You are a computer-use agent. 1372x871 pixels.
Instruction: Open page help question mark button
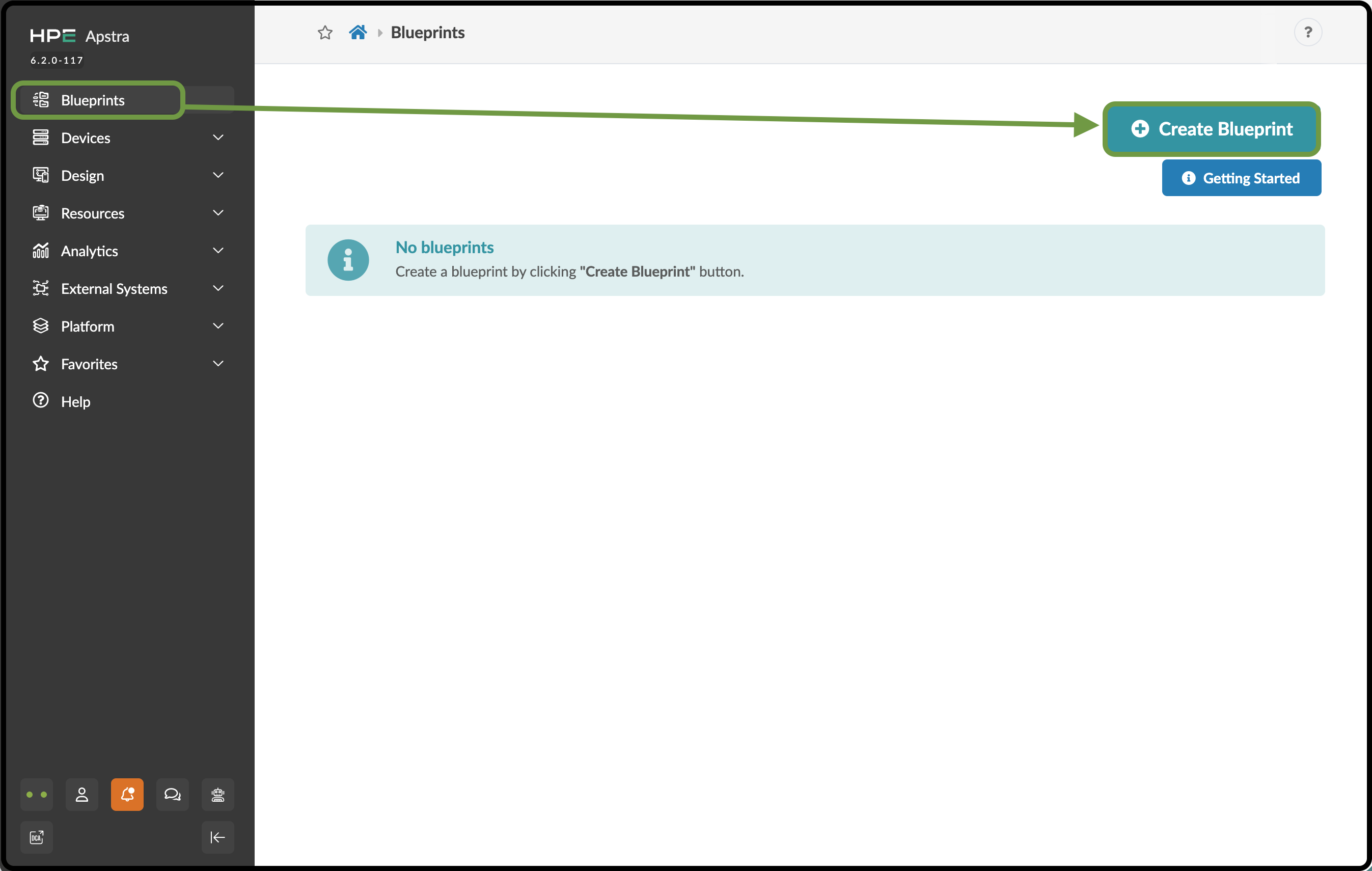(1308, 33)
